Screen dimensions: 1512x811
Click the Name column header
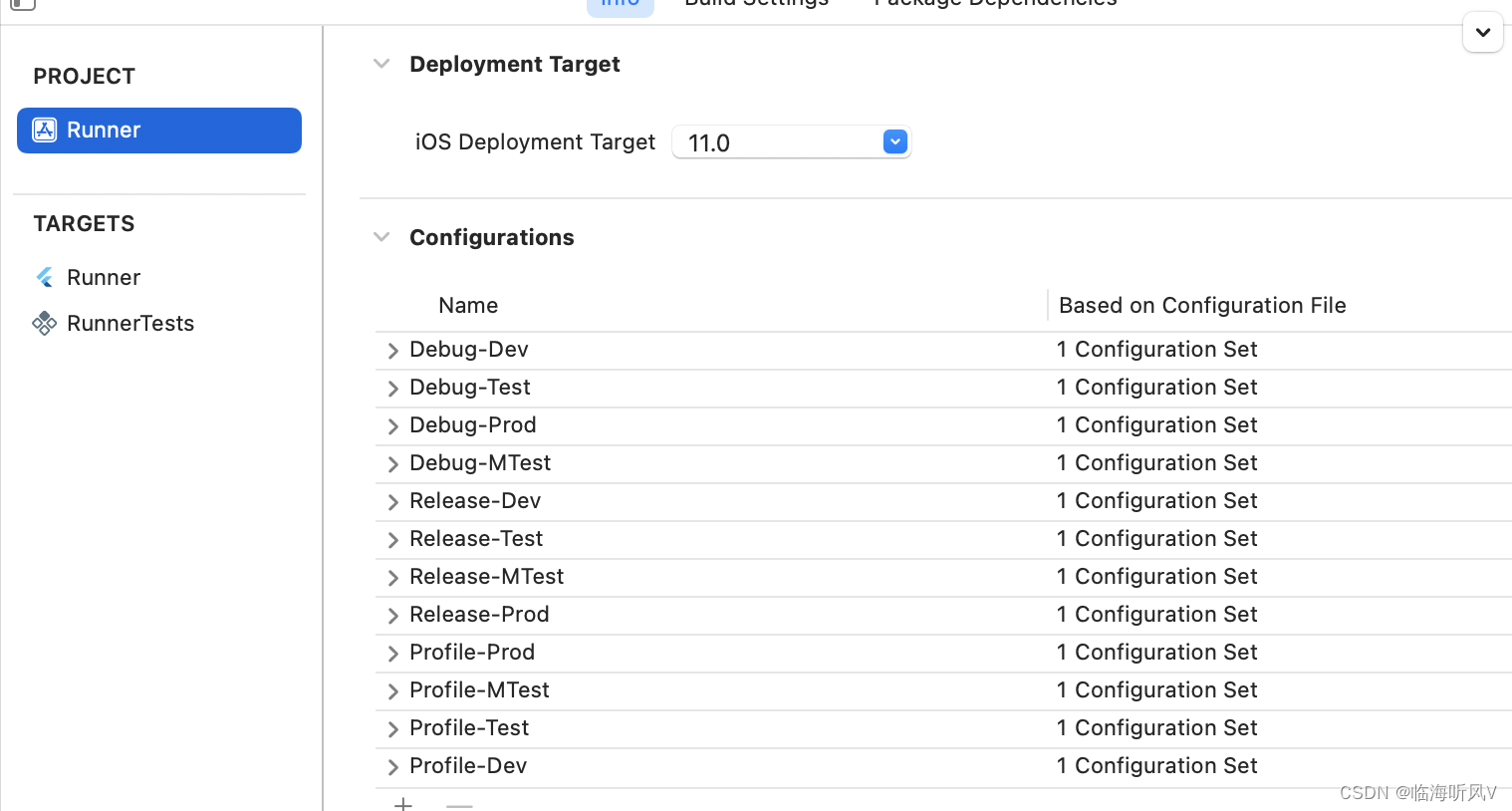(x=468, y=305)
